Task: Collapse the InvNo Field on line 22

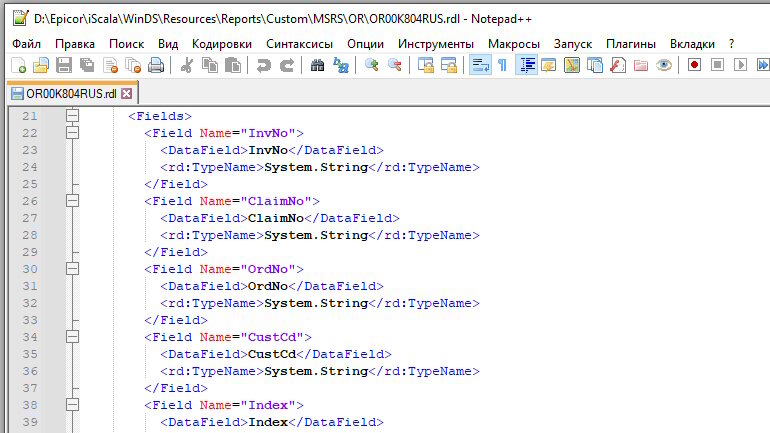Action: coord(72,133)
